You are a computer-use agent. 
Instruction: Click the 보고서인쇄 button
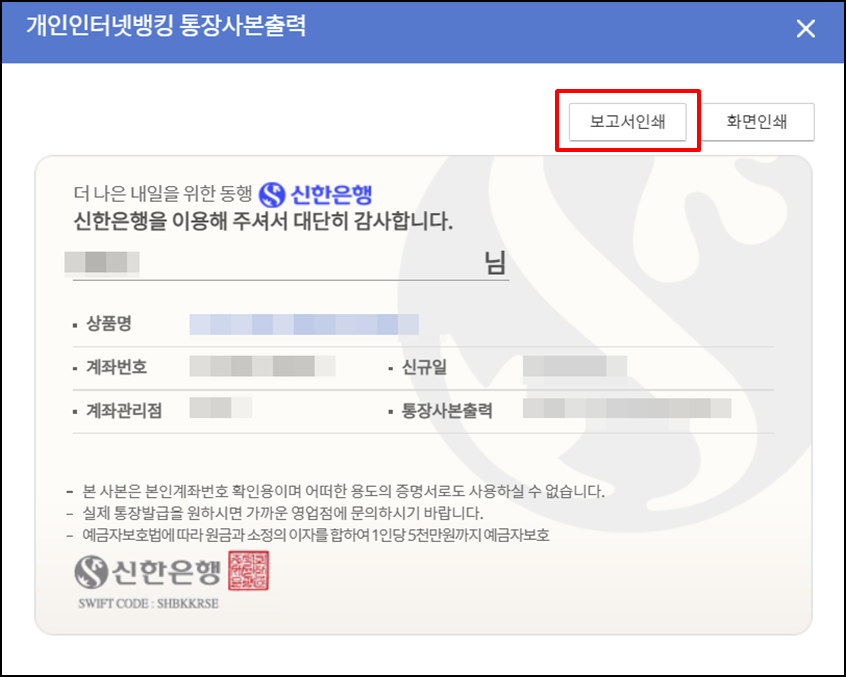(627, 122)
